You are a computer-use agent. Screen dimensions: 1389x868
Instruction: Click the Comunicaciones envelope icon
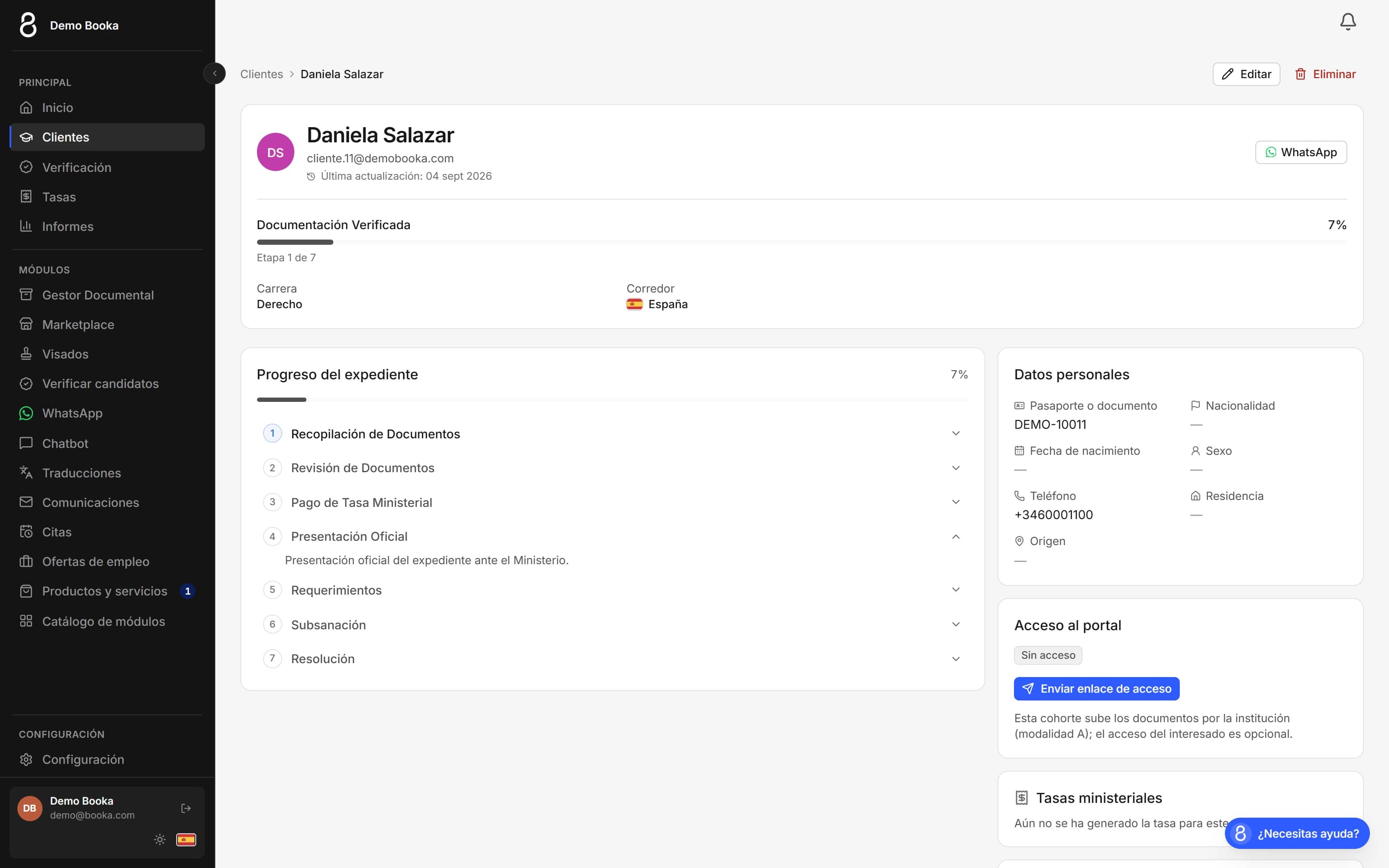coord(26,502)
